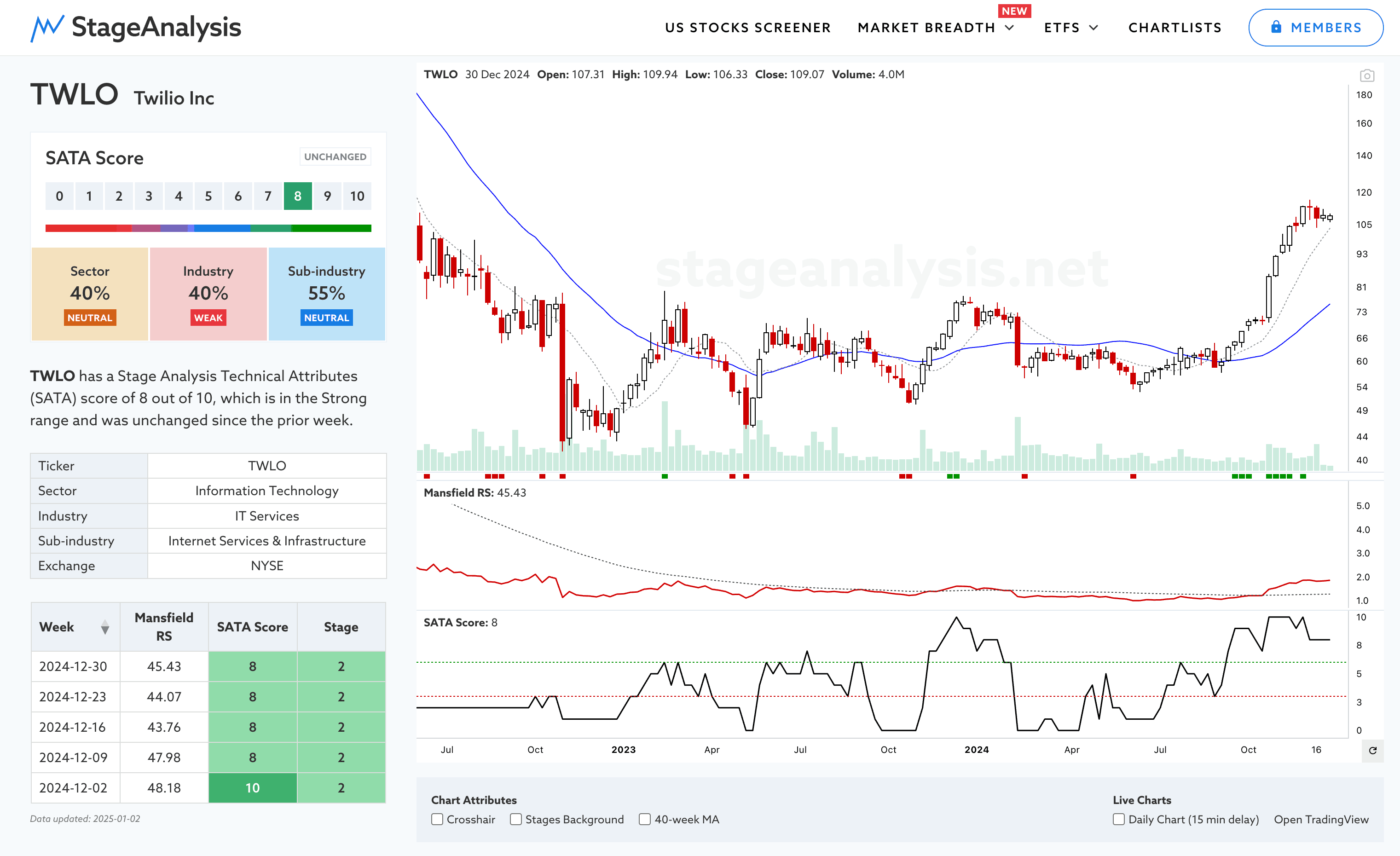Enable the Crosshair checkbox
Viewport: 1400px width, 856px height.
[437, 819]
